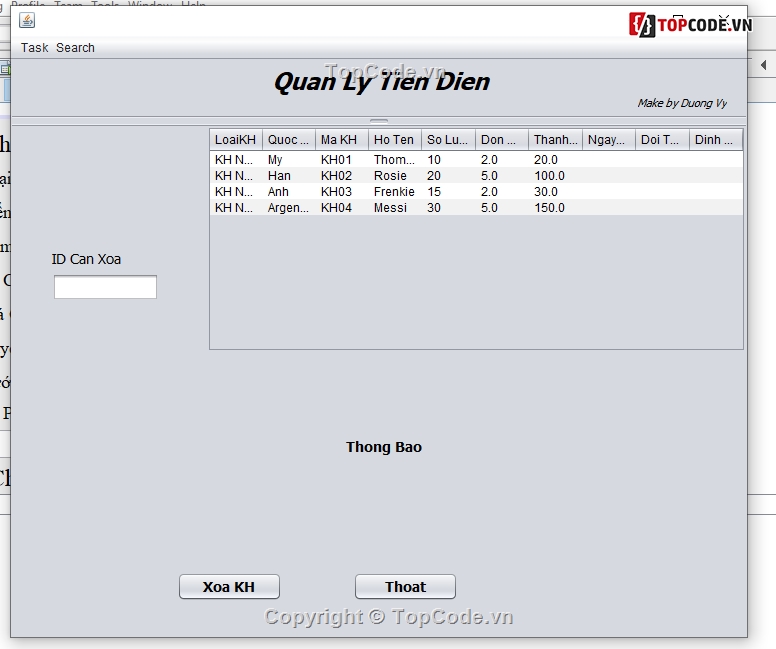Click scroll up arrow of background window
Screen dimensions: 776x649
click(763, 66)
